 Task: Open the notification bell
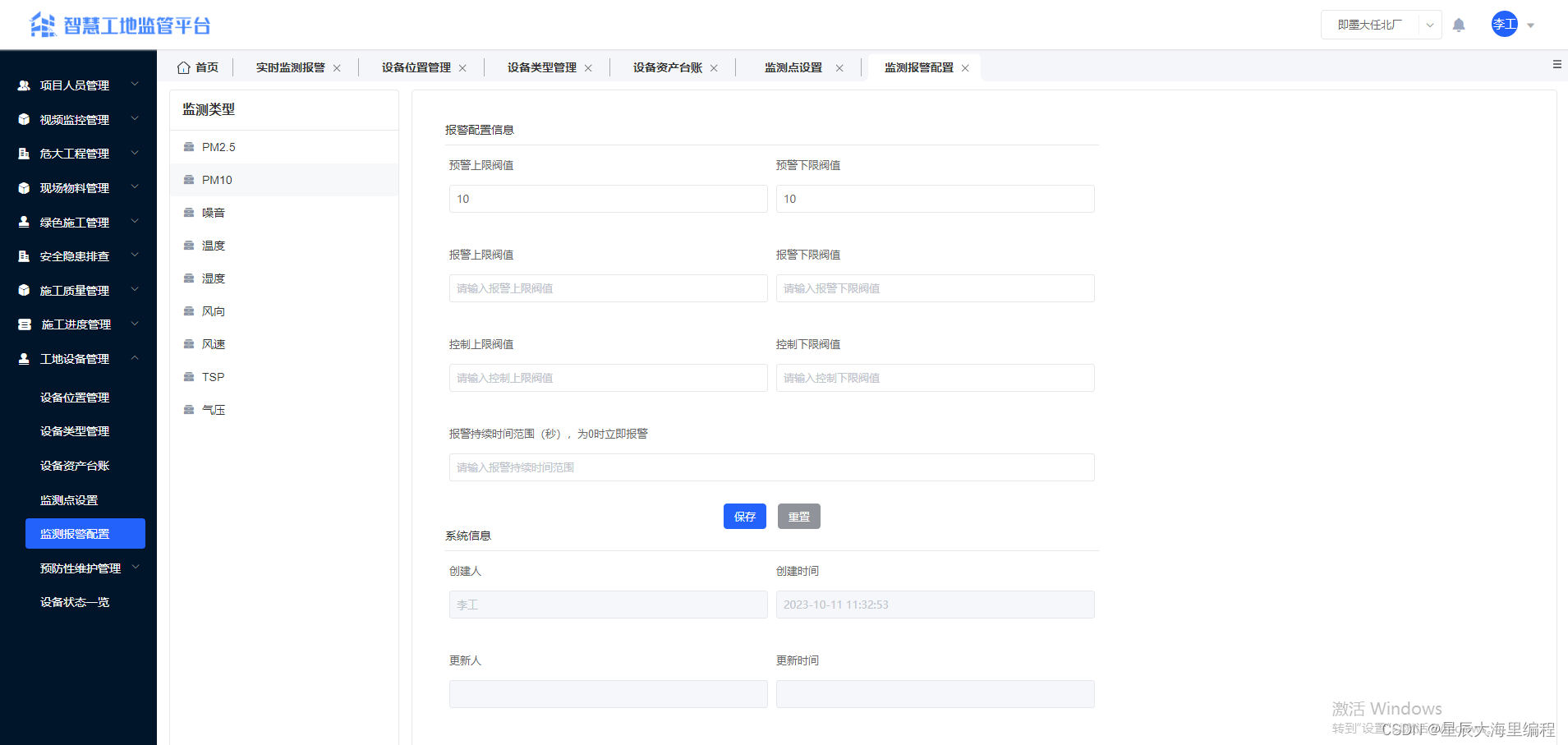click(x=1459, y=25)
